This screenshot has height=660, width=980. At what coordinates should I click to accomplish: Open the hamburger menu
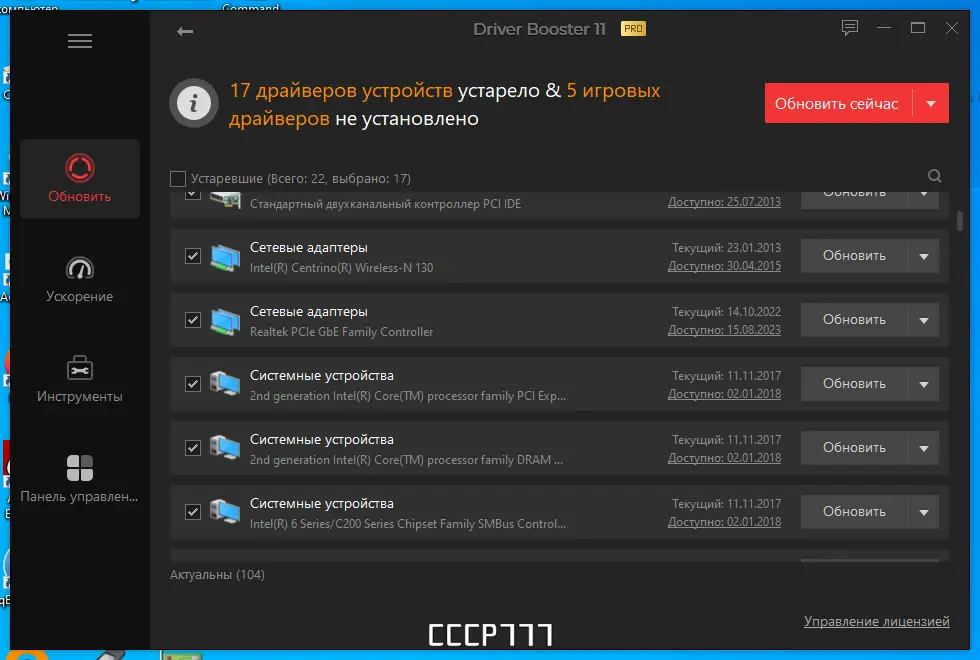pos(80,41)
